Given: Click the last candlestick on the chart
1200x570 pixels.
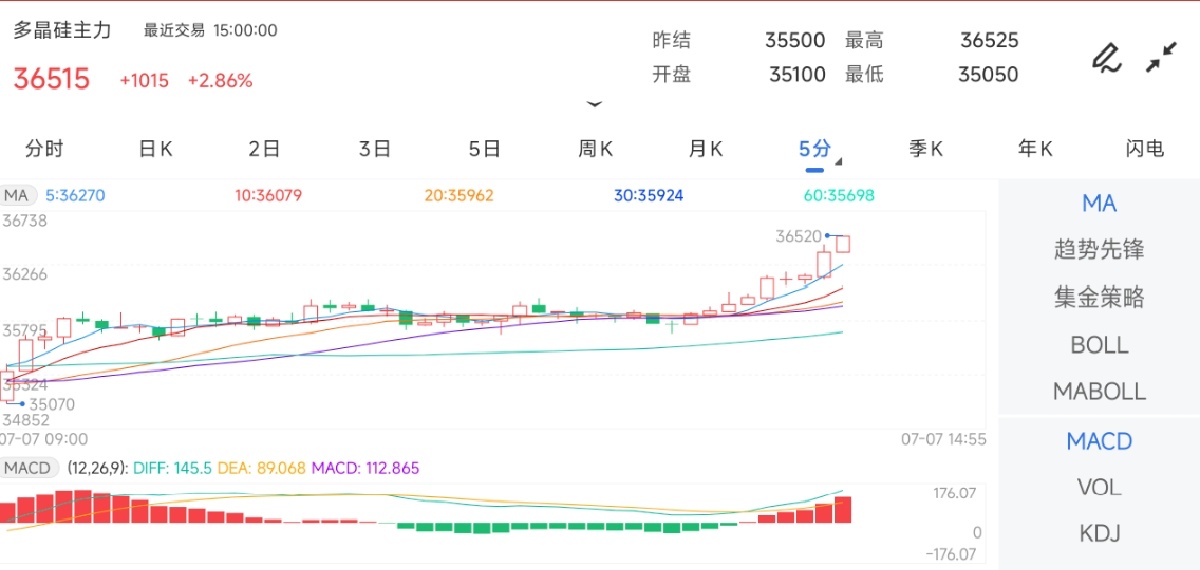Looking at the screenshot, I should coord(843,244).
